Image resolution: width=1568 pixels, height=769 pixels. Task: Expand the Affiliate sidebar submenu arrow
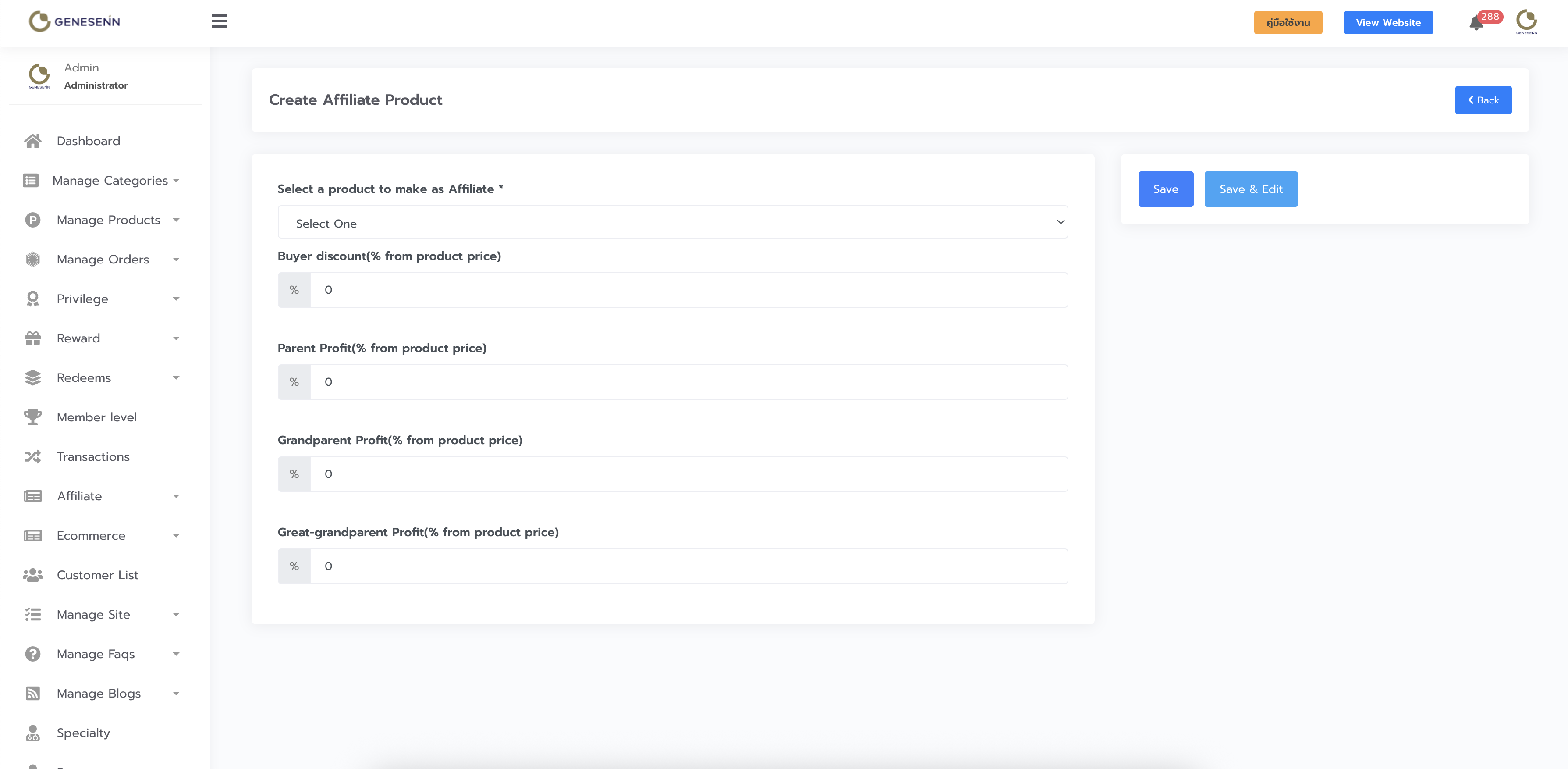[x=176, y=496]
